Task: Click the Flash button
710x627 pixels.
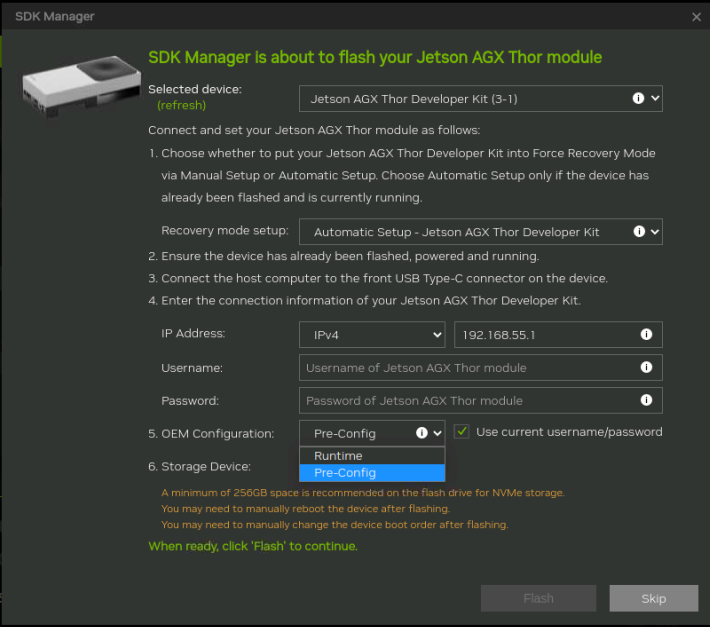Action: pos(538,598)
